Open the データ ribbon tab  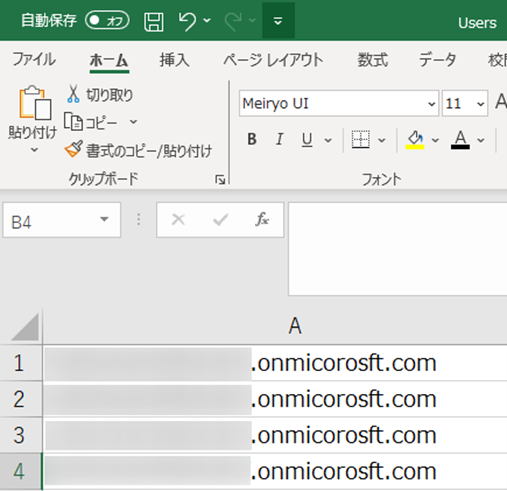pos(437,60)
